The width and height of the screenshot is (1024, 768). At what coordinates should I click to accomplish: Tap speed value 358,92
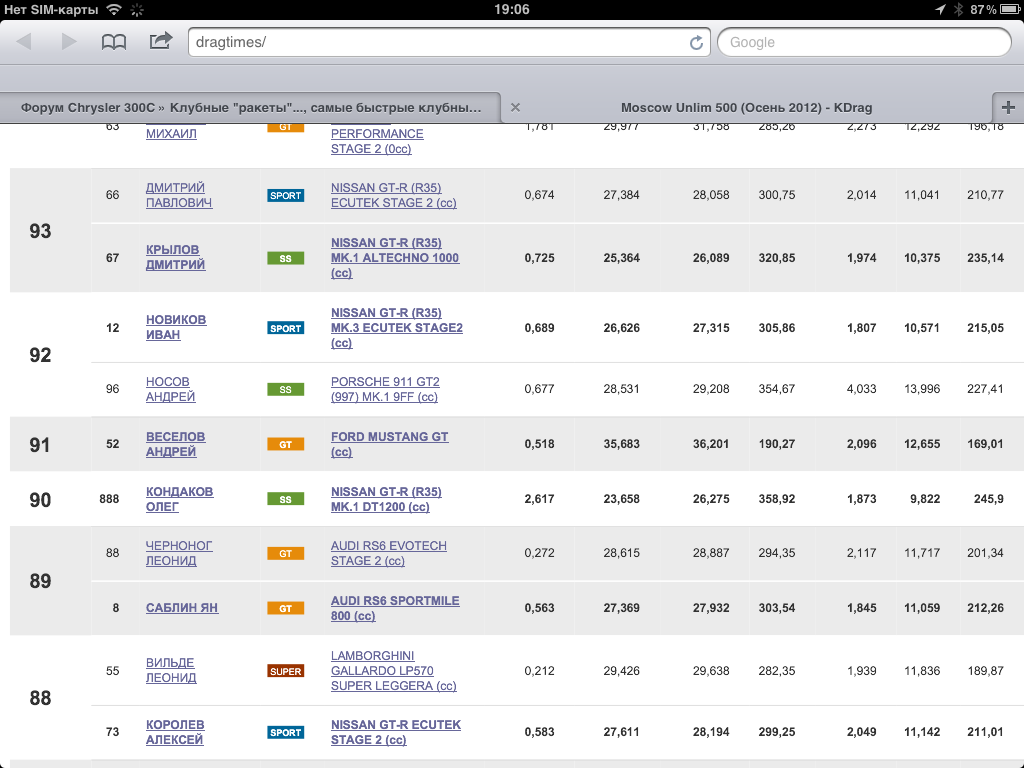pos(776,499)
